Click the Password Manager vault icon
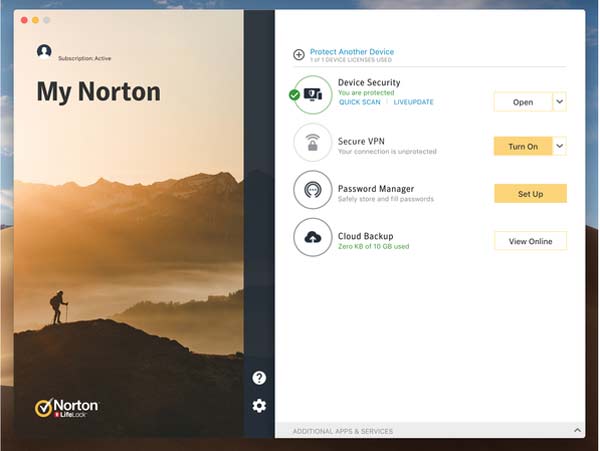The height and width of the screenshot is (451, 600). click(313, 190)
